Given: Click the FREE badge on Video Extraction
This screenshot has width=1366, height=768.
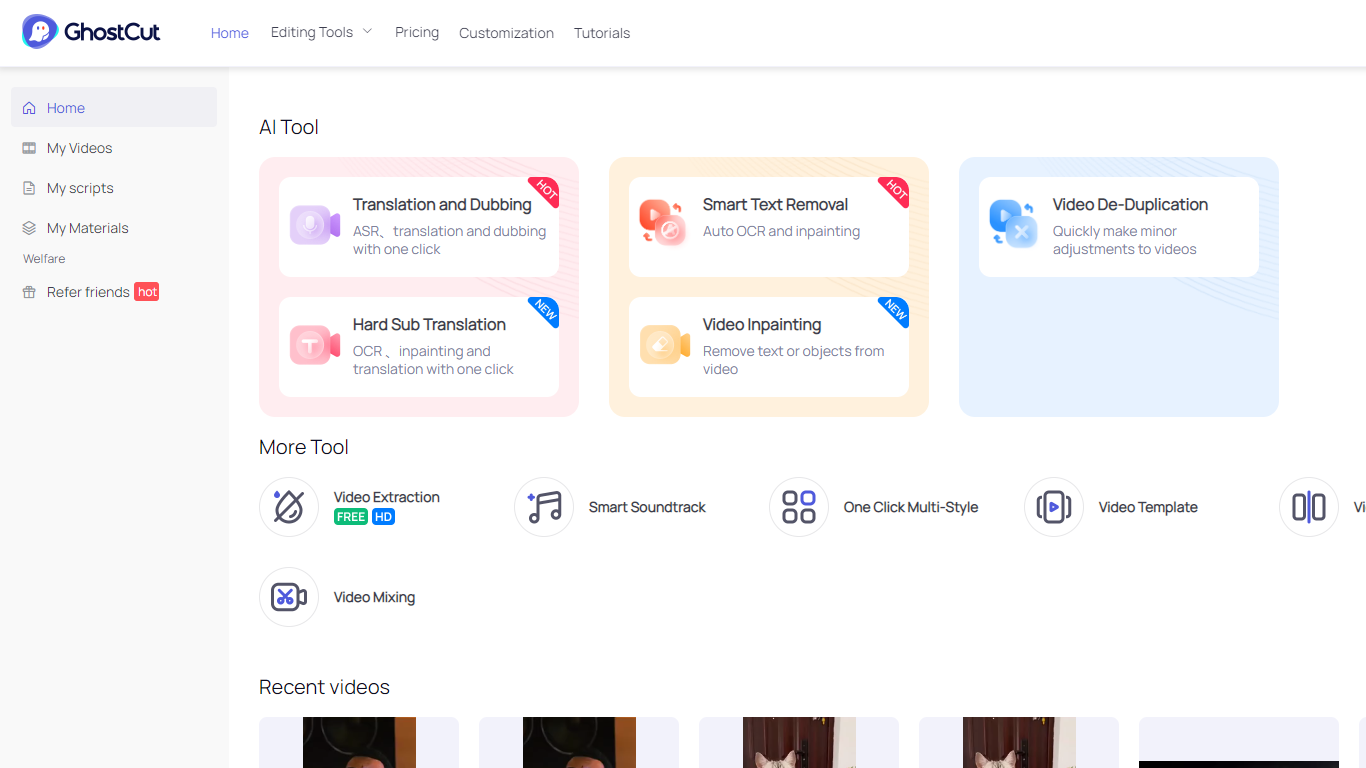Looking at the screenshot, I should tap(350, 516).
